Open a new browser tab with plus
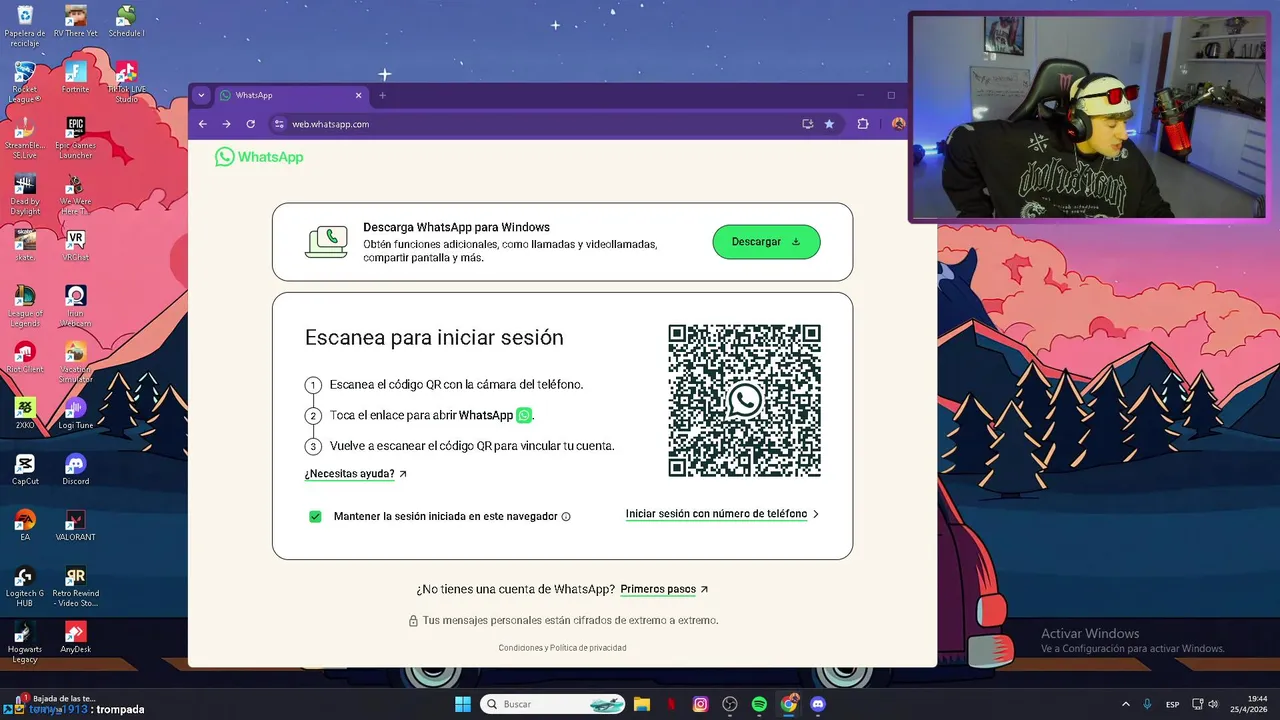 point(382,95)
